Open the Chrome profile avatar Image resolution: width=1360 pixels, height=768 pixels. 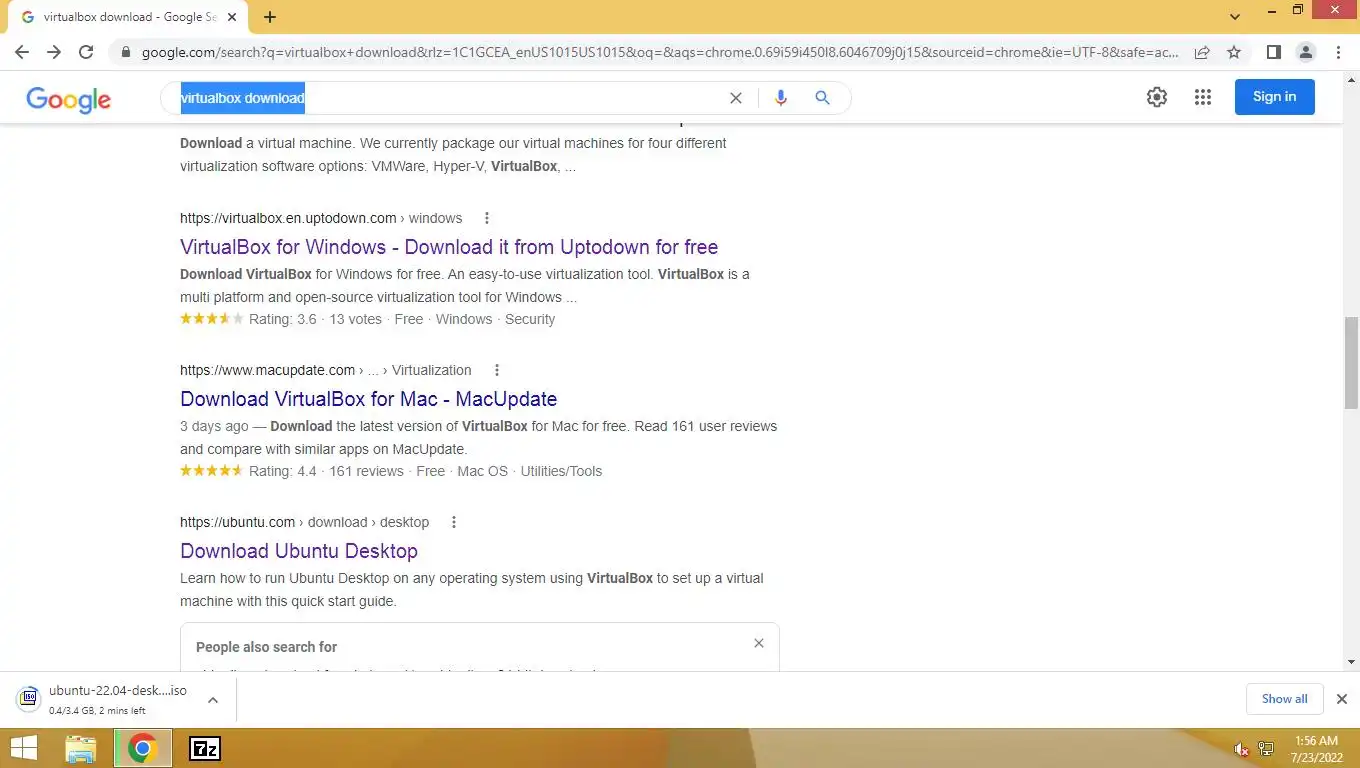(1305, 52)
